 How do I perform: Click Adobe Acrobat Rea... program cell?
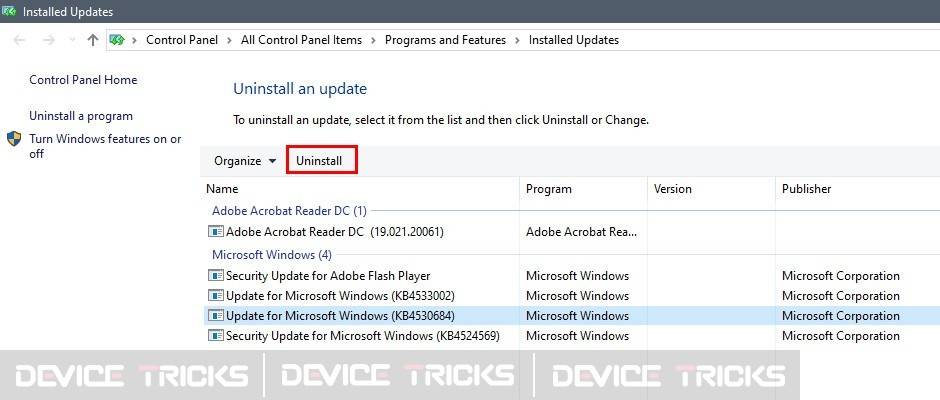coord(582,232)
